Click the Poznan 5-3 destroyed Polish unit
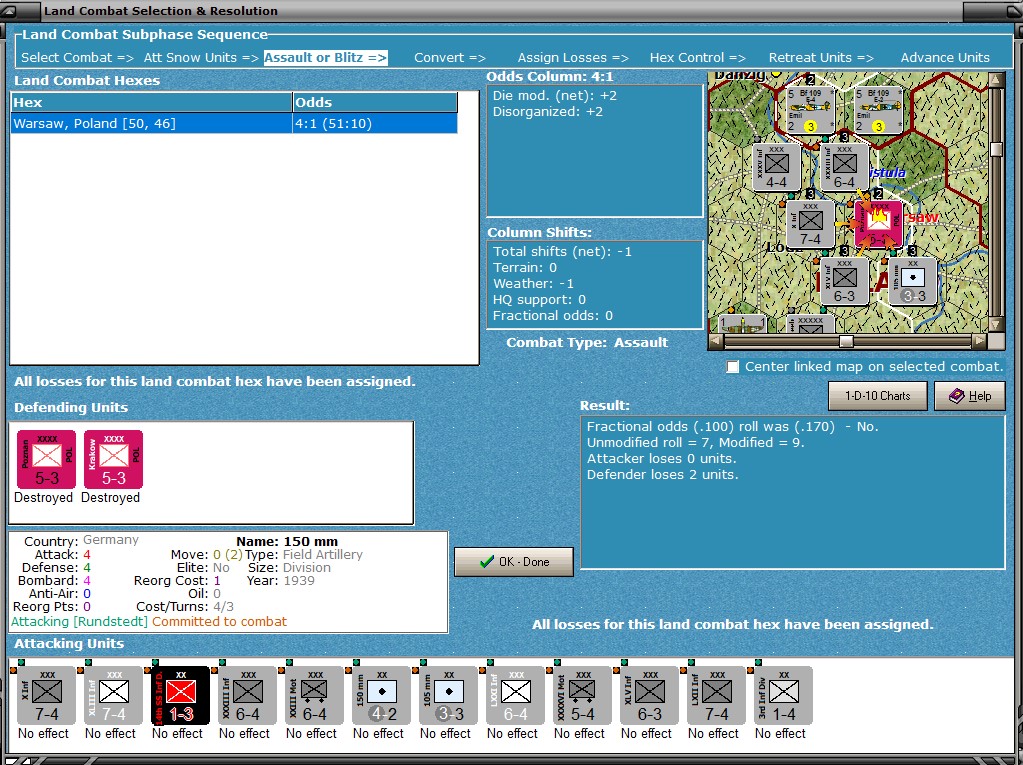Screen dimensions: 1023x765 (46, 459)
